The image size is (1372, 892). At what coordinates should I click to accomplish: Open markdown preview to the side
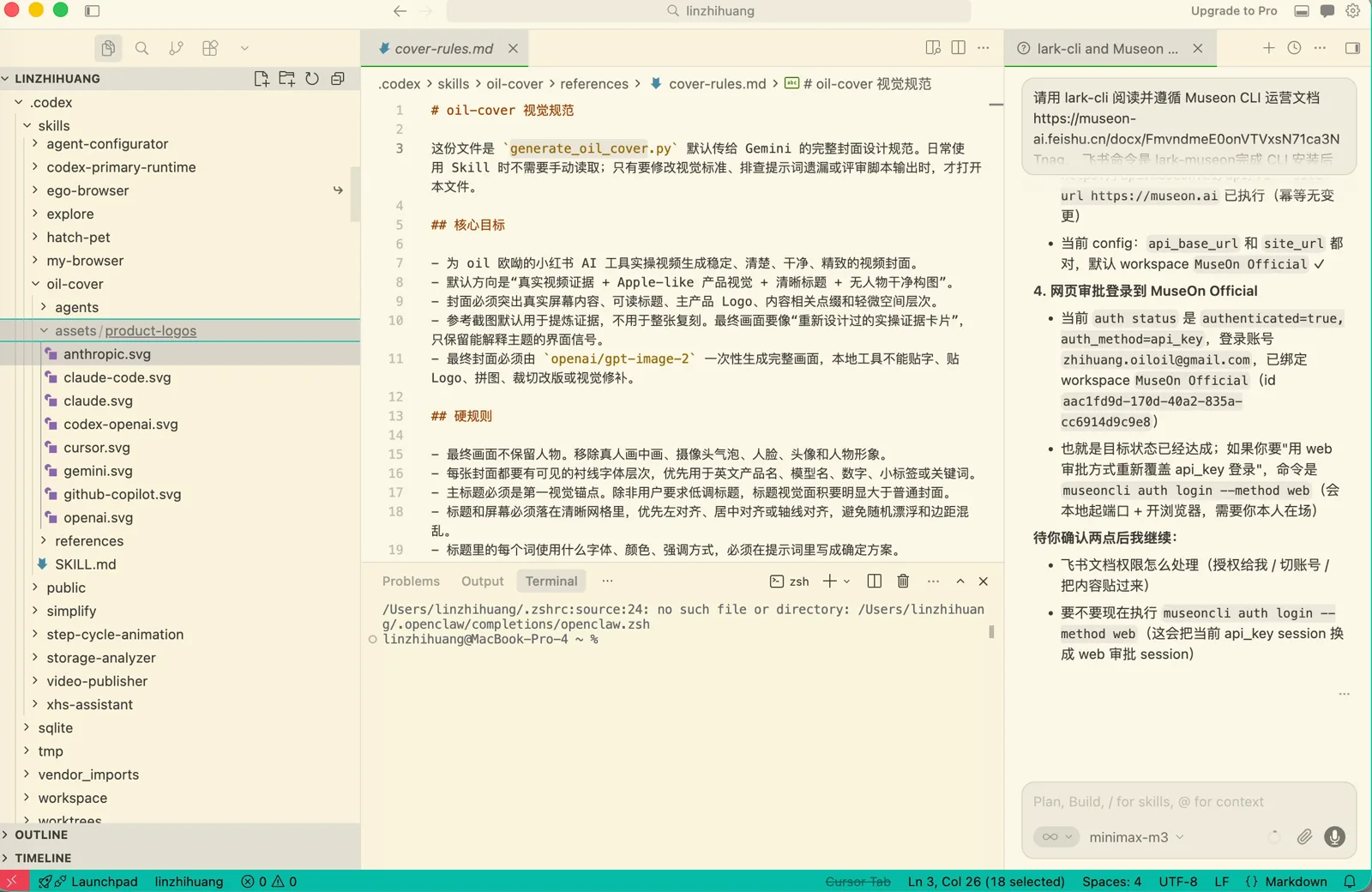pyautogui.click(x=933, y=48)
